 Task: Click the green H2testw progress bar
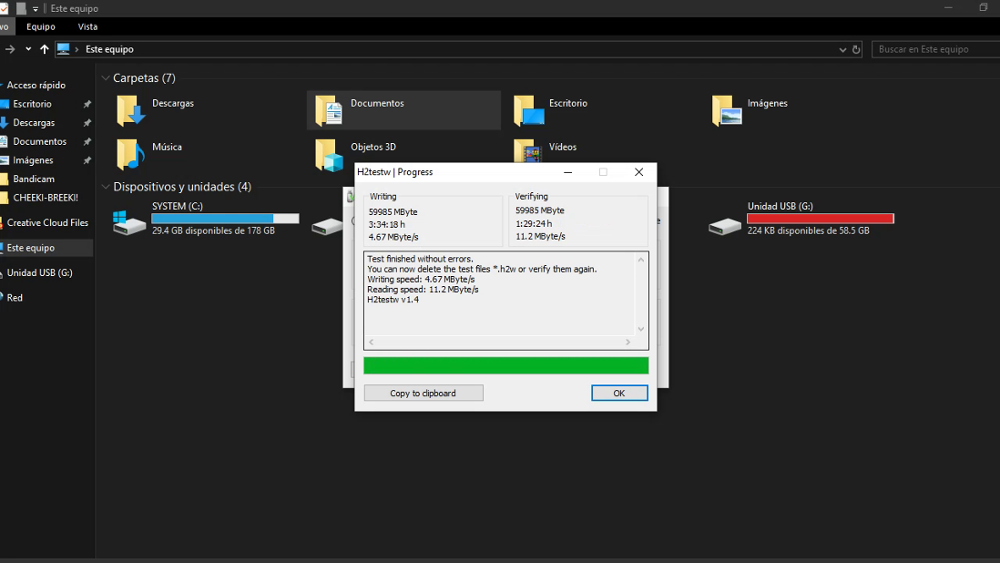coord(506,365)
